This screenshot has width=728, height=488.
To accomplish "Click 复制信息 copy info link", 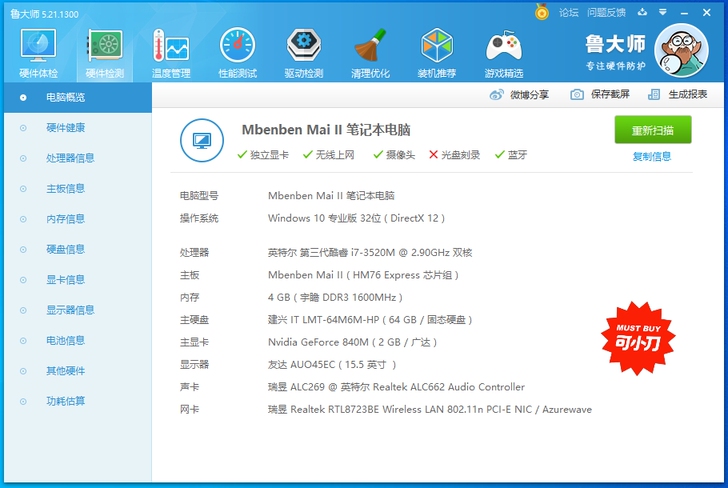I will (x=652, y=156).
